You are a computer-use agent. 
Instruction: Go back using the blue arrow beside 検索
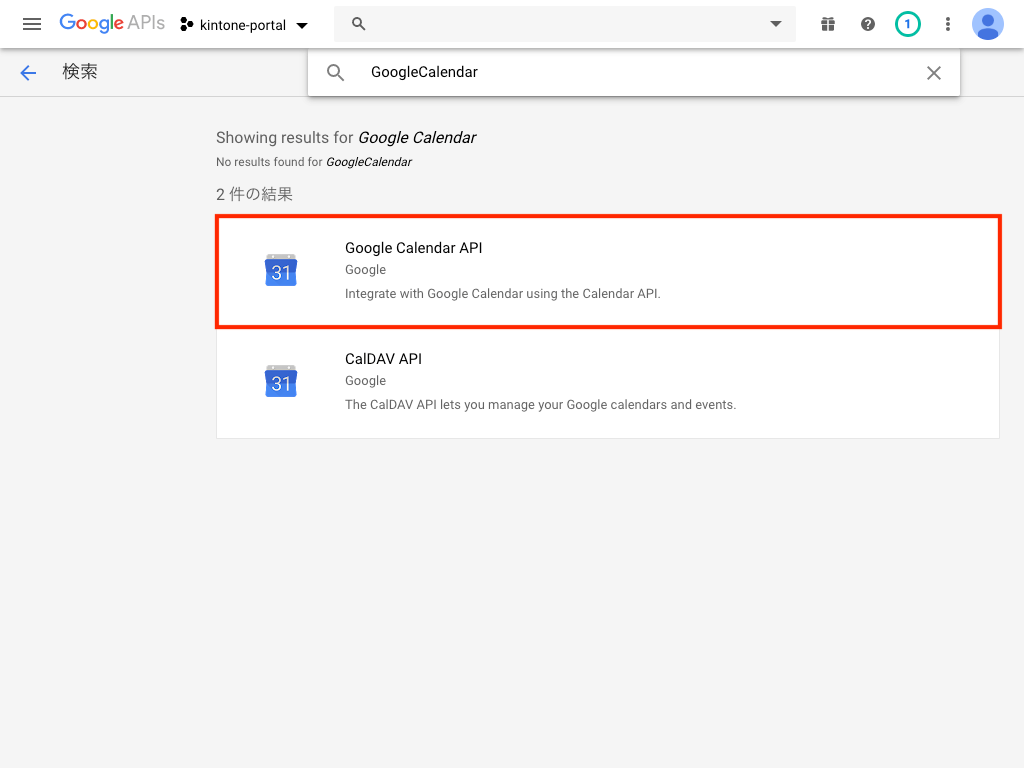pyautogui.click(x=28, y=72)
